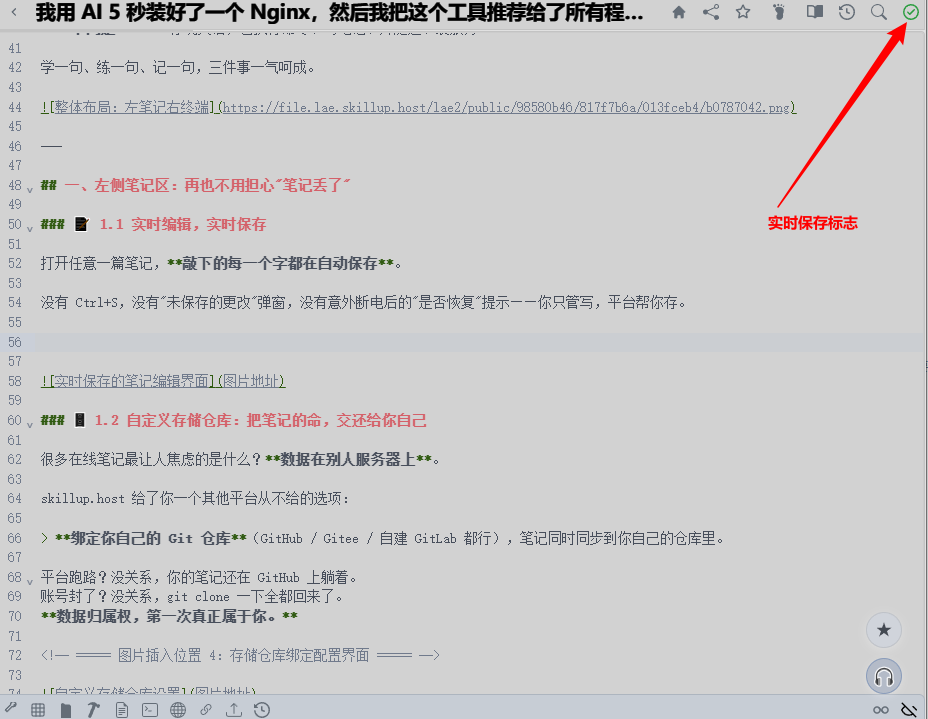The width and height of the screenshot is (928, 719).
Task: Go back with the left arrow icon
Action: tap(14, 12)
